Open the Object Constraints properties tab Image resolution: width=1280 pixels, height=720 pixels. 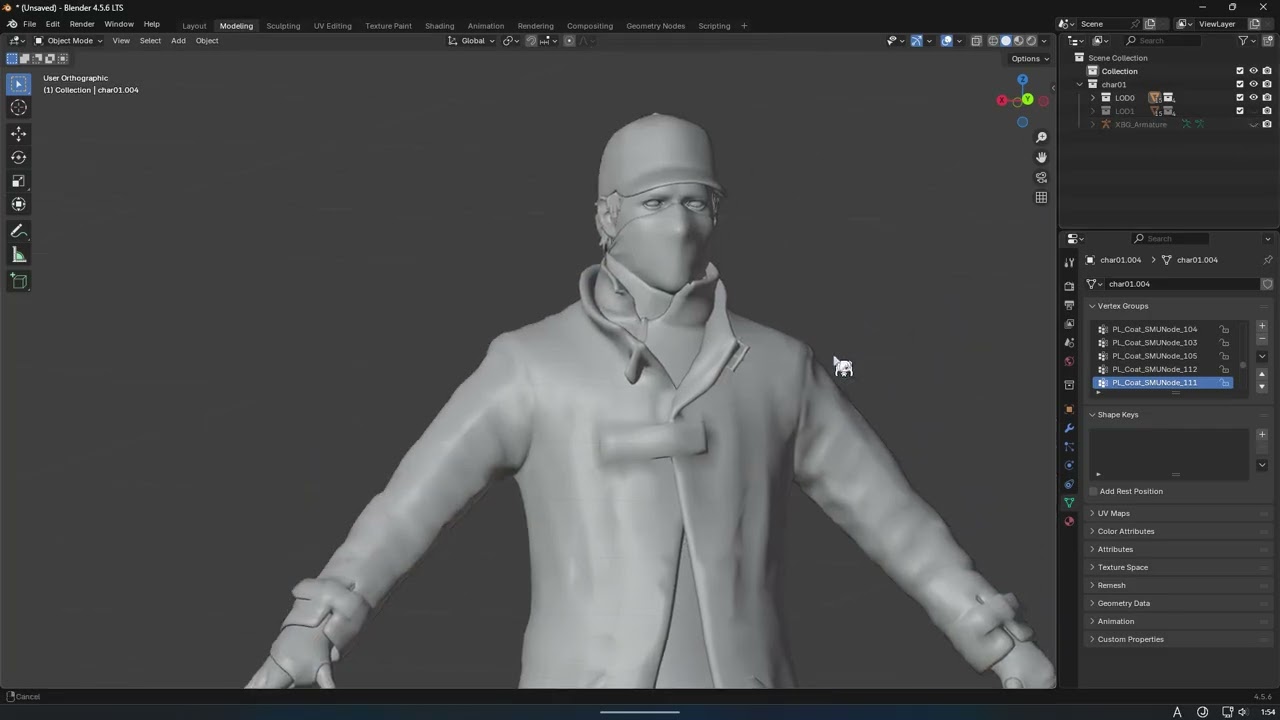click(1069, 484)
